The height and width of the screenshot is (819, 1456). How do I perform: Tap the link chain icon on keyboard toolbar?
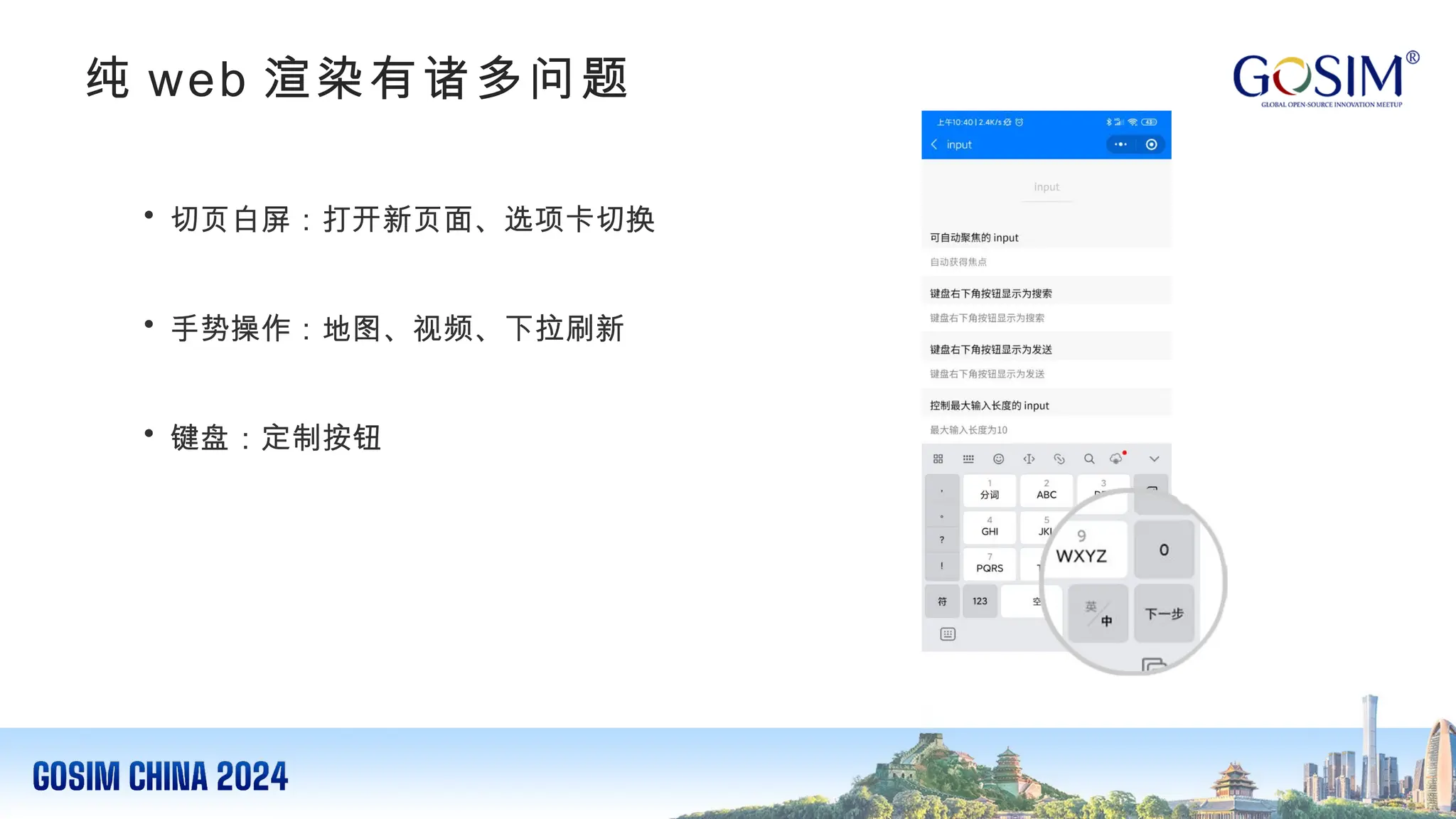(1059, 459)
